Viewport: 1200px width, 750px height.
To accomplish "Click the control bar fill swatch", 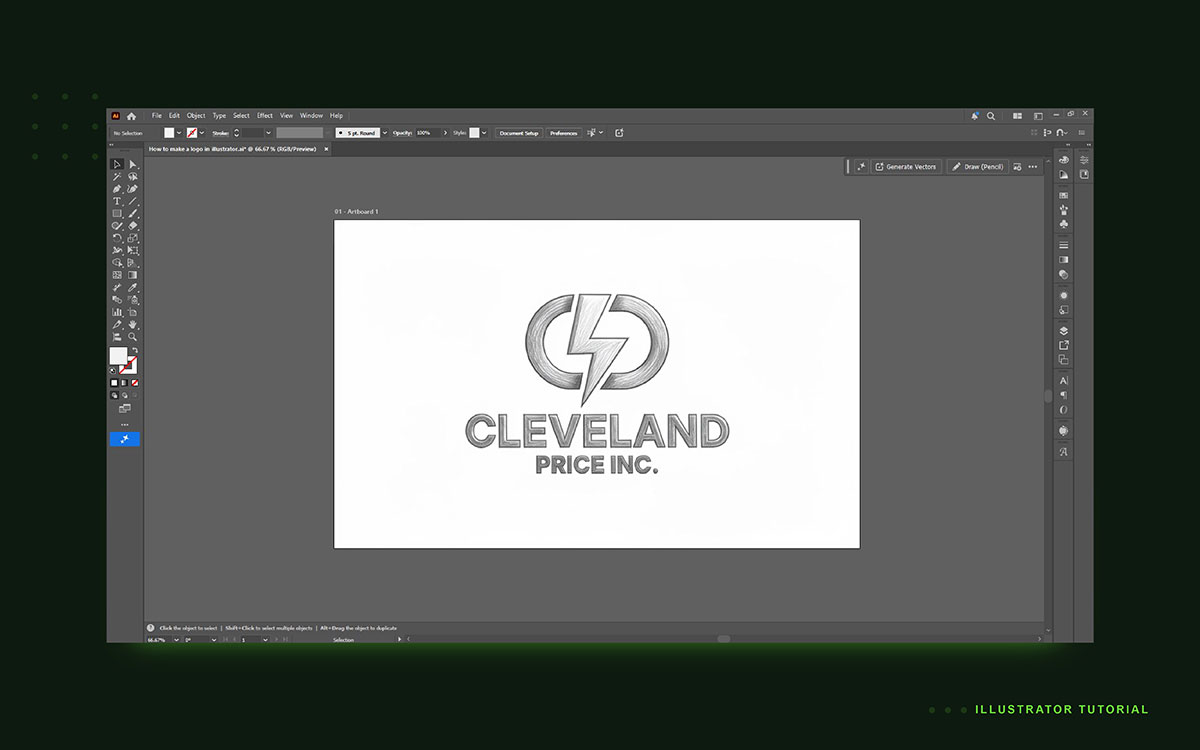I will pos(169,133).
